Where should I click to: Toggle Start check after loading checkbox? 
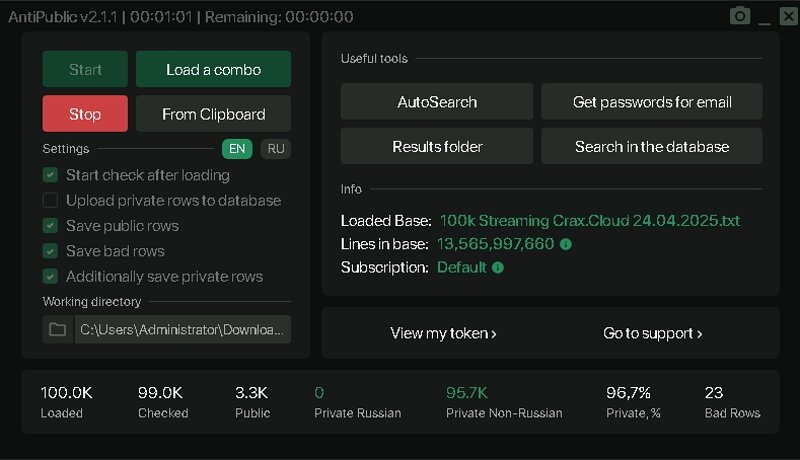click(50, 175)
